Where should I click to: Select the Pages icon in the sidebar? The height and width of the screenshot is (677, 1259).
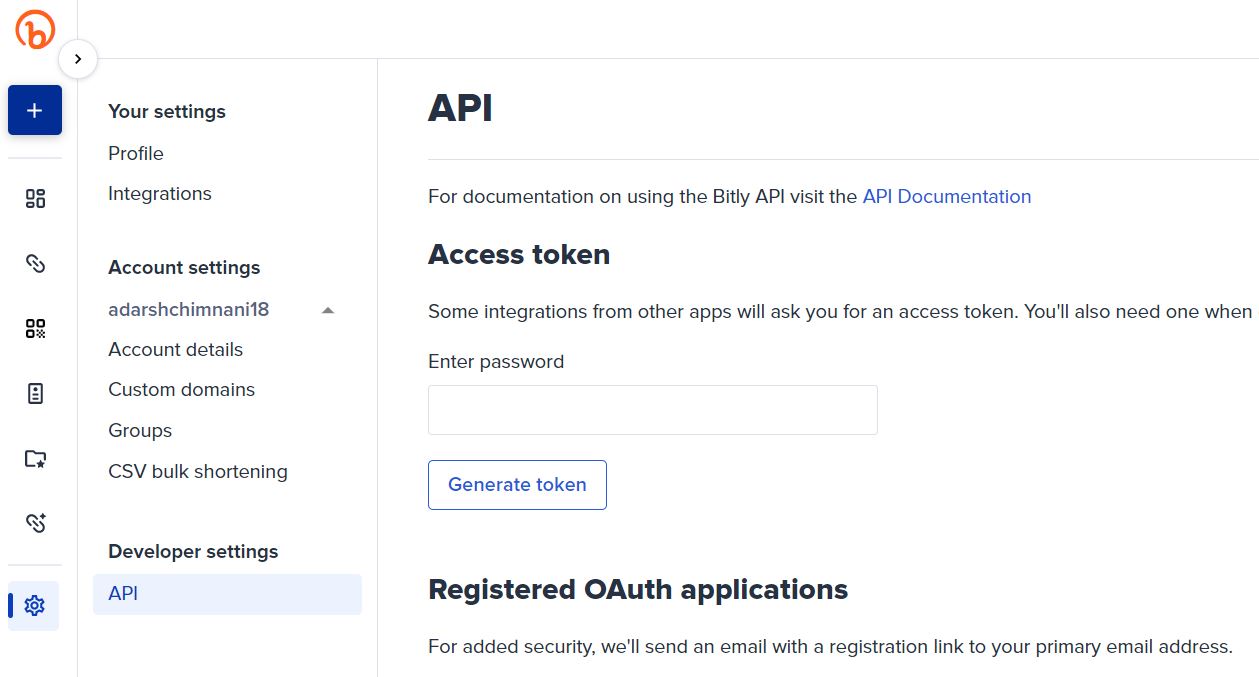point(34,393)
